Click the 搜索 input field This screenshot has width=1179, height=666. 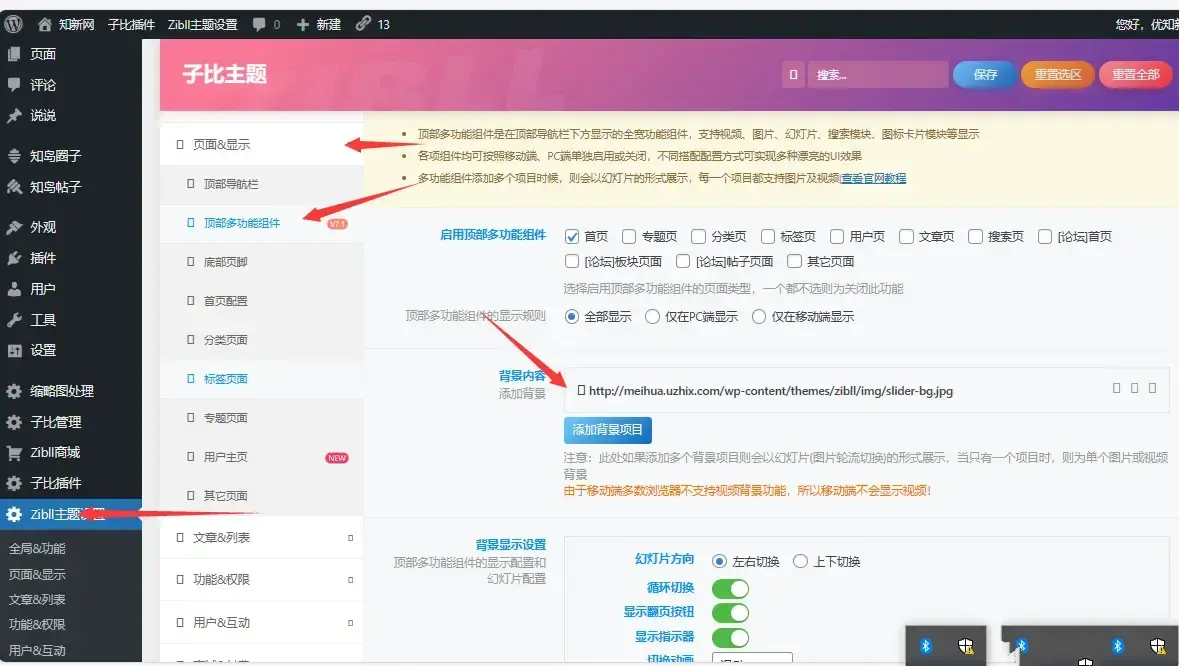click(877, 74)
